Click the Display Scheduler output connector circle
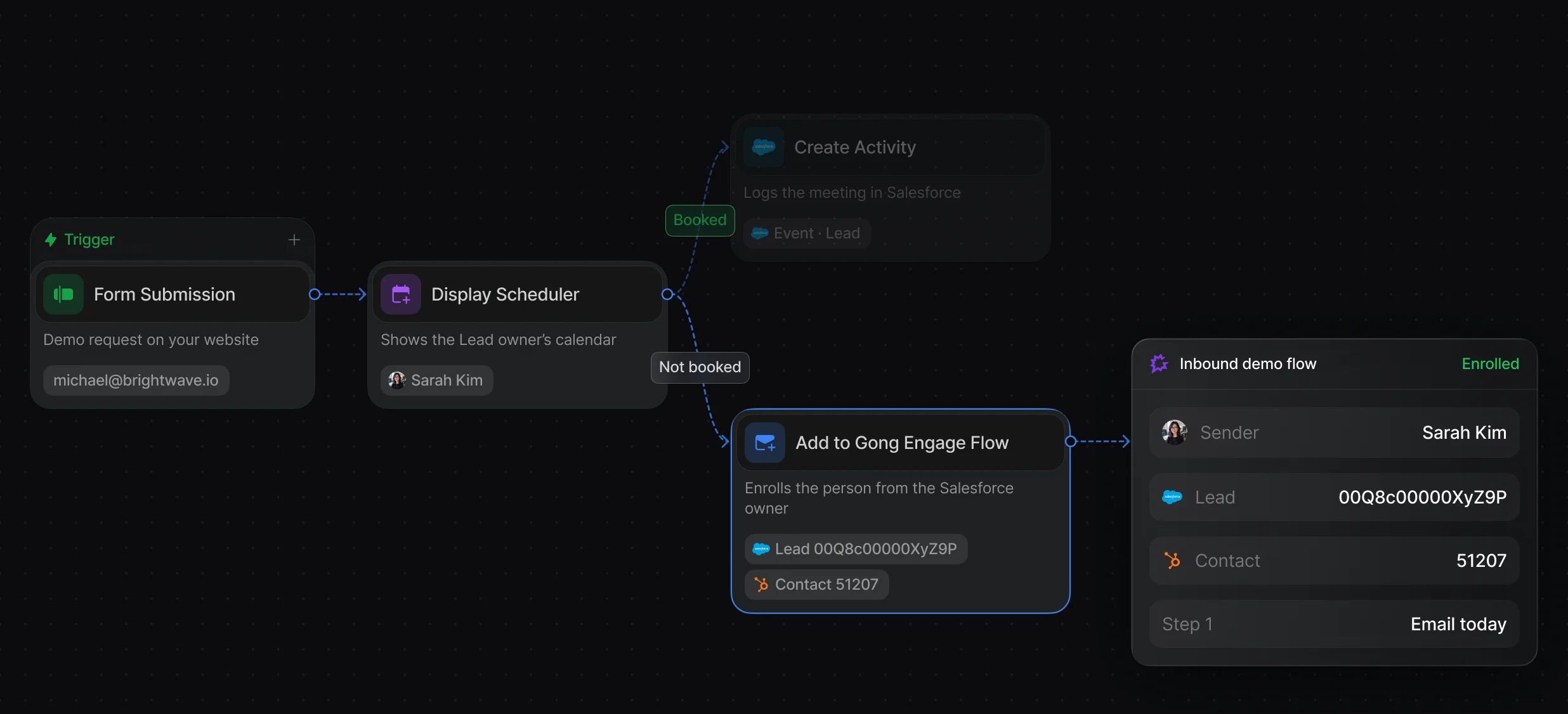Viewport: 1568px width, 714px height. [x=667, y=294]
